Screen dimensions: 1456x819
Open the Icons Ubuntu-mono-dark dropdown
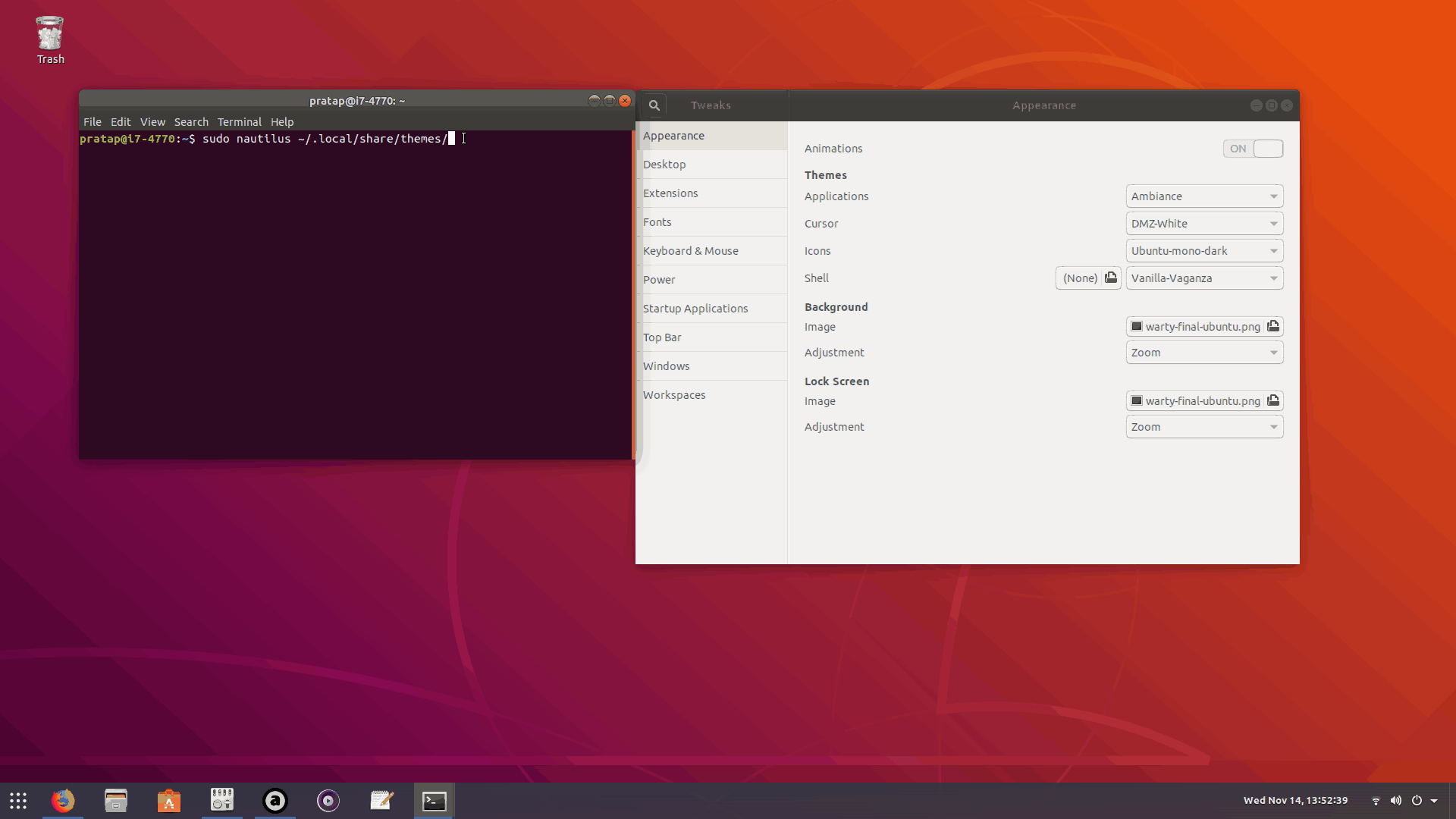pyautogui.click(x=1204, y=250)
